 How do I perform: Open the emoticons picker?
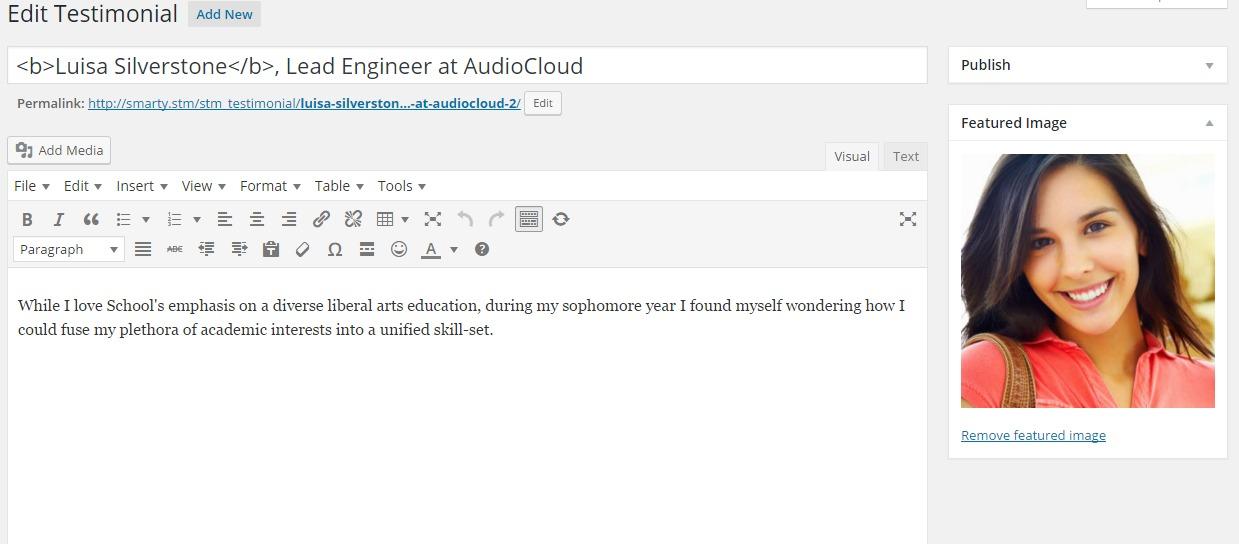coord(399,249)
